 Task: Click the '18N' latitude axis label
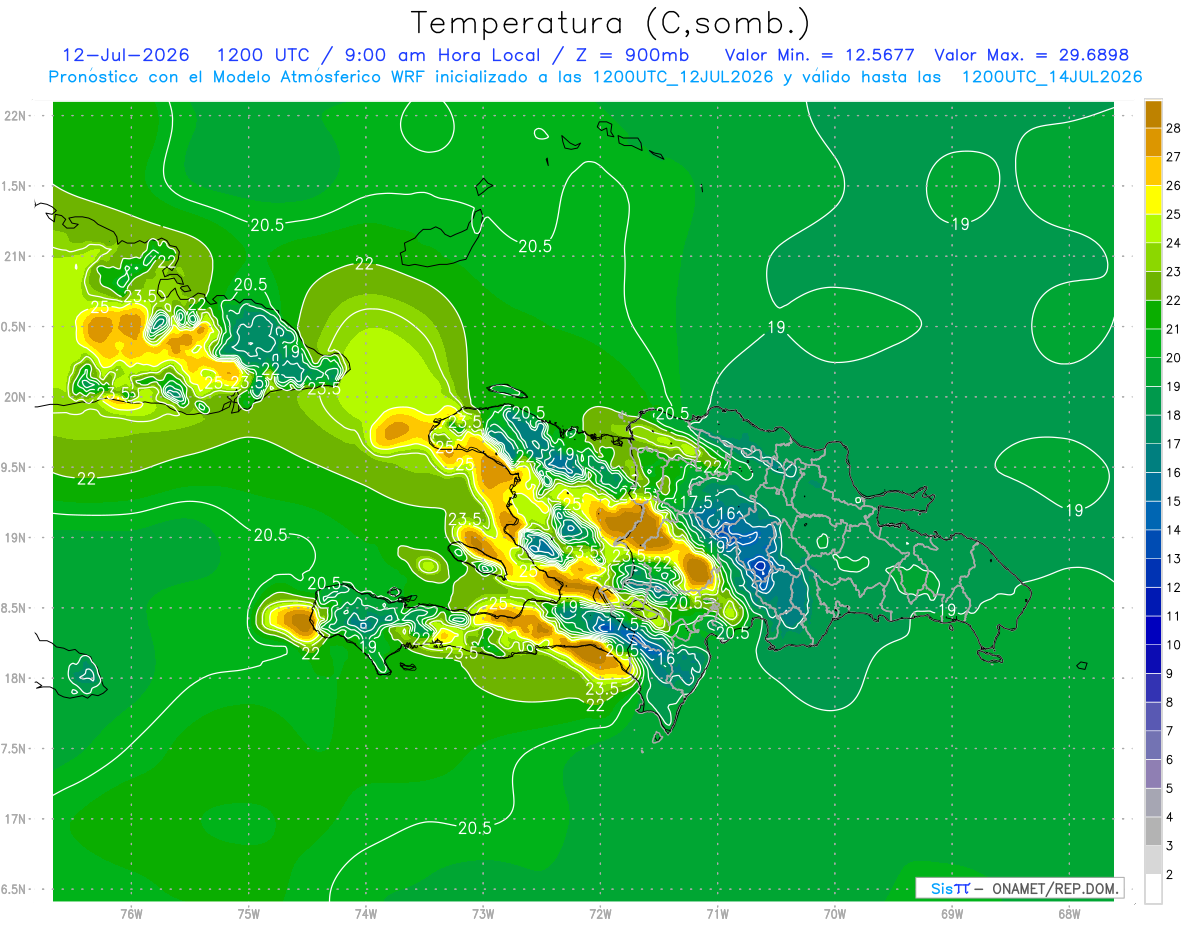point(17,678)
